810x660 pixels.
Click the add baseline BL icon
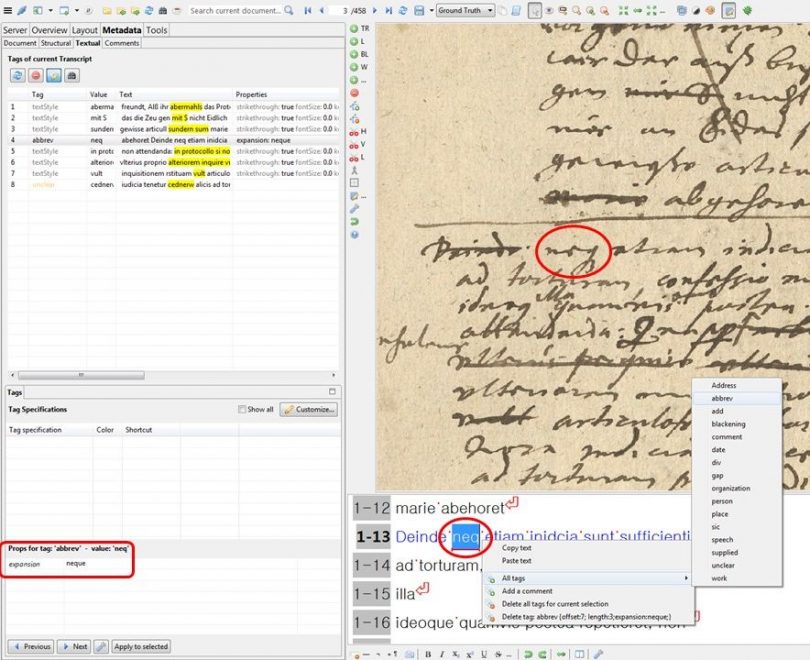coord(355,54)
